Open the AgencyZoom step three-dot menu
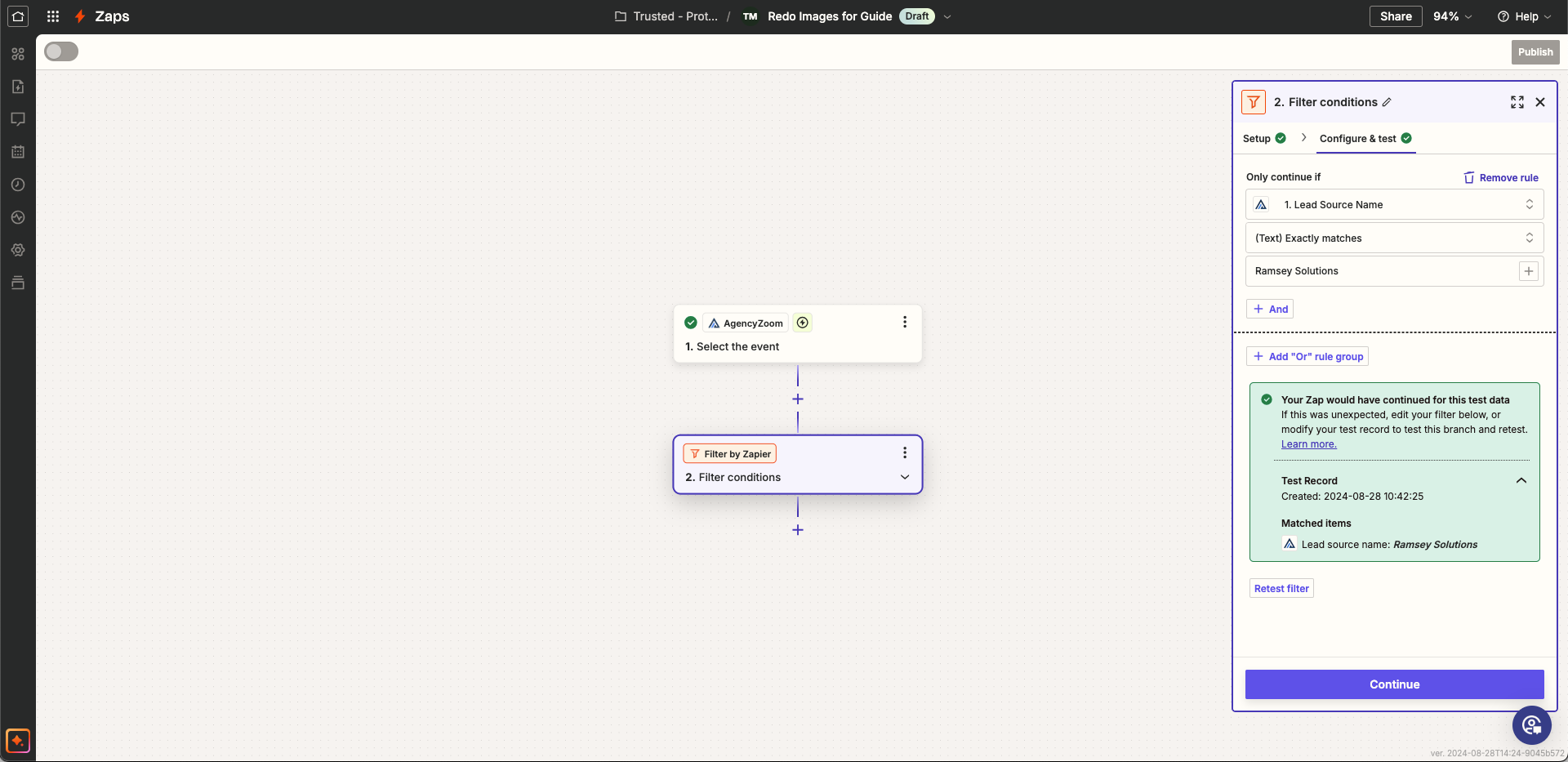Viewport: 1568px width, 762px height. [x=904, y=322]
